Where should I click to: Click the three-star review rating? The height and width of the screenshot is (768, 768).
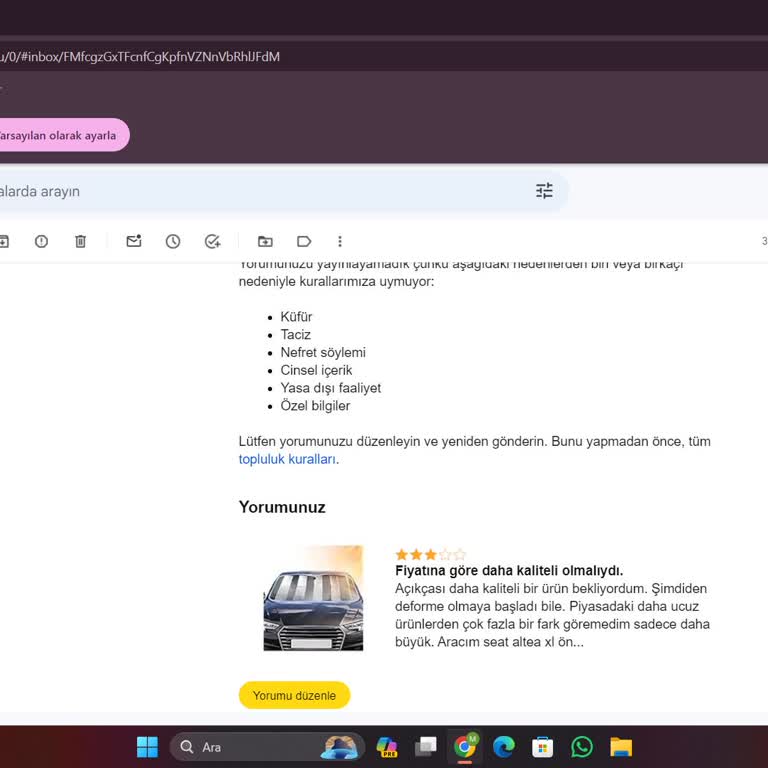(431, 554)
